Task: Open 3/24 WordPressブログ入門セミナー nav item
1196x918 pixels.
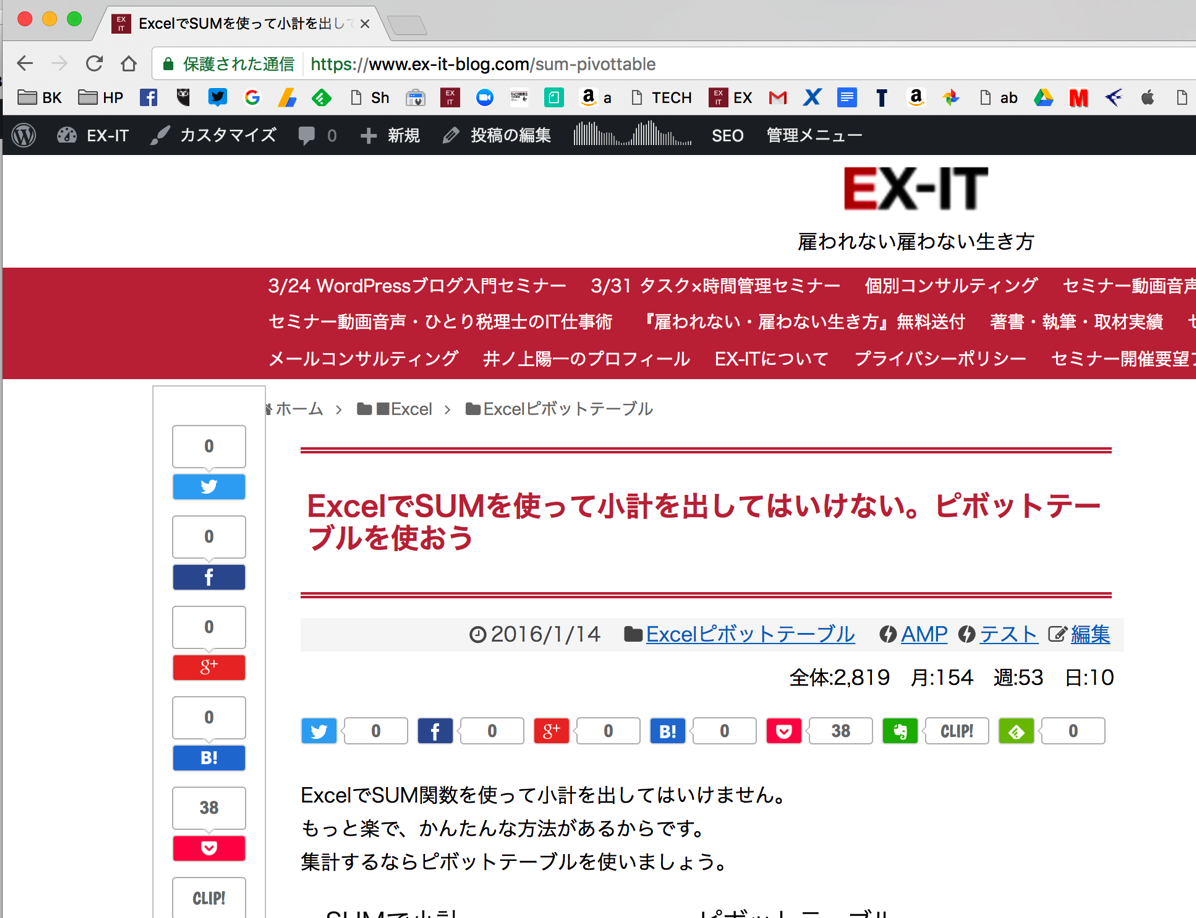Action: pos(417,286)
